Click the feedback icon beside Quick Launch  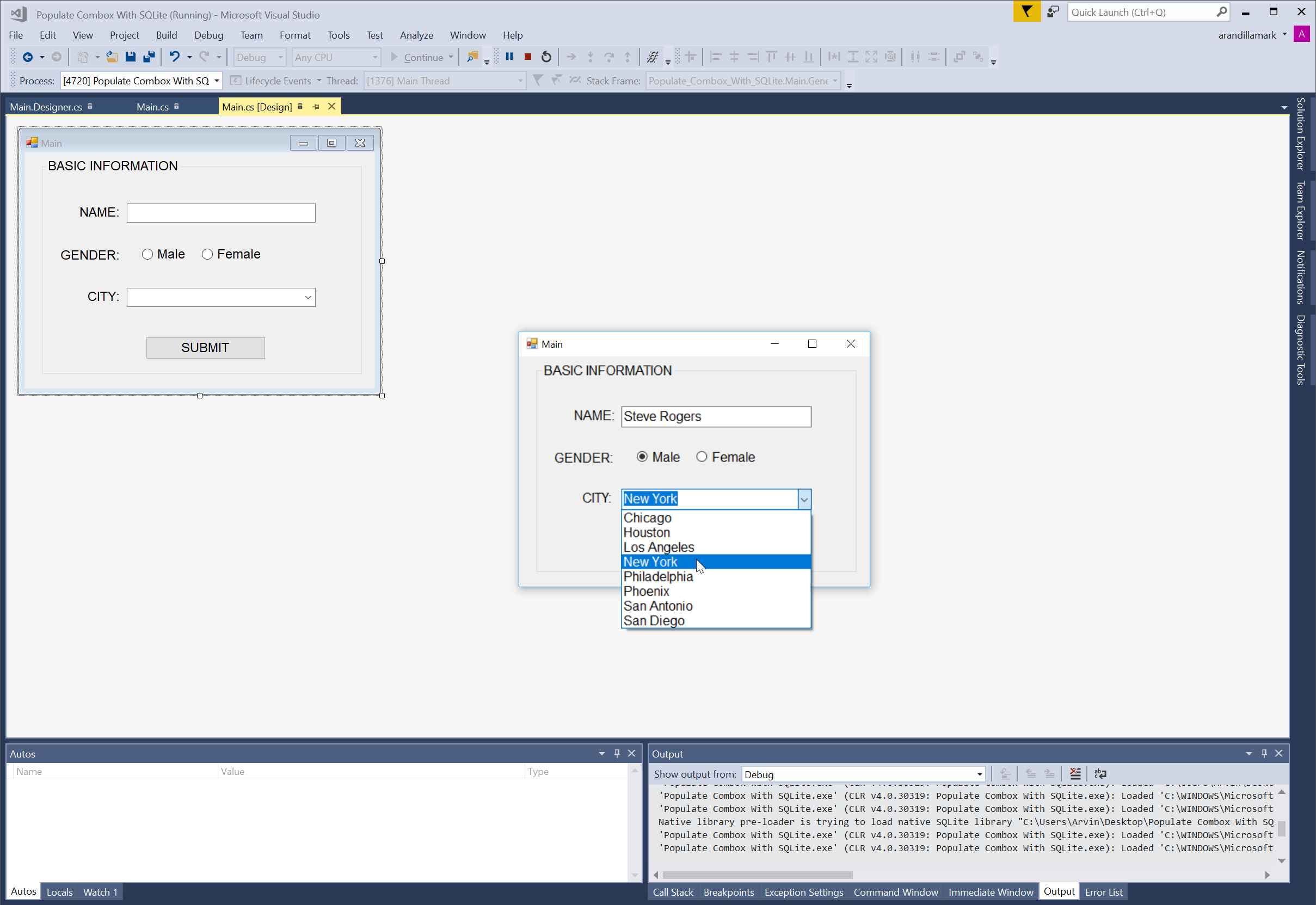click(1053, 11)
